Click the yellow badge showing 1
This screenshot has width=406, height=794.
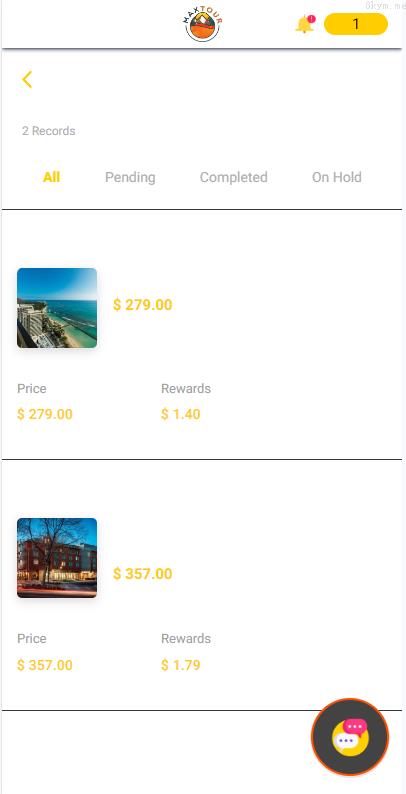point(356,24)
